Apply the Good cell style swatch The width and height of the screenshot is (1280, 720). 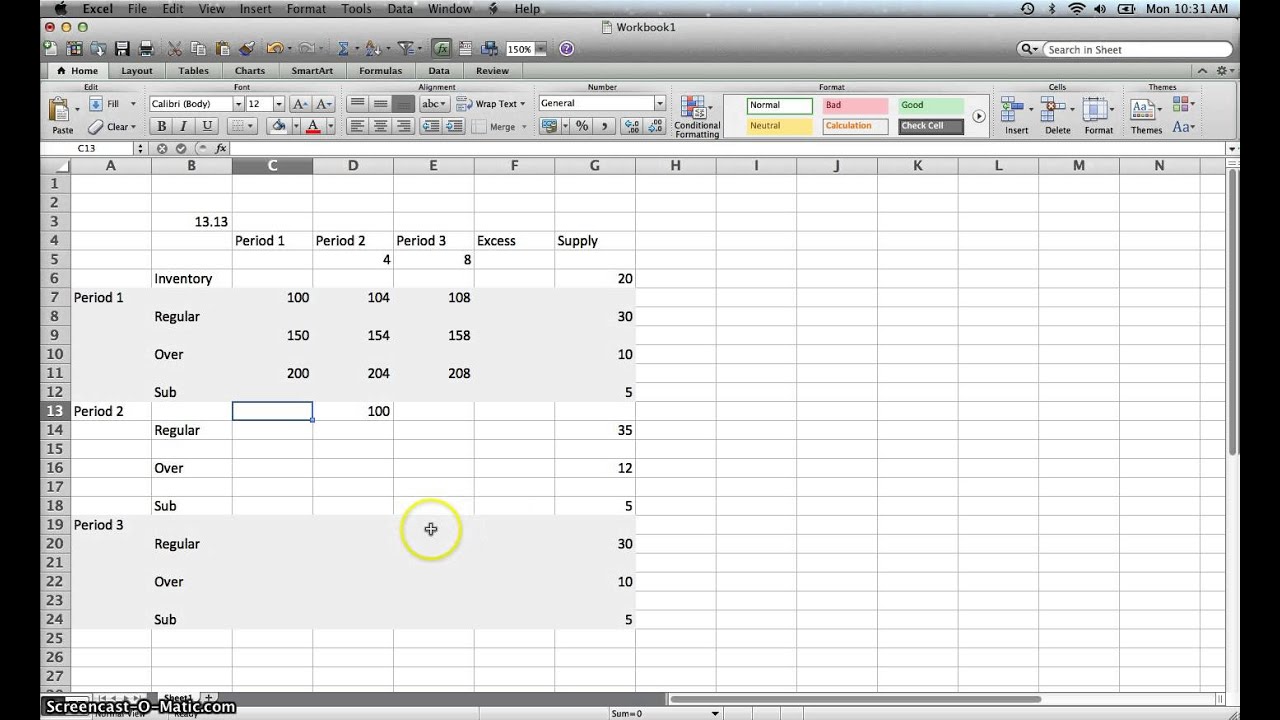930,105
